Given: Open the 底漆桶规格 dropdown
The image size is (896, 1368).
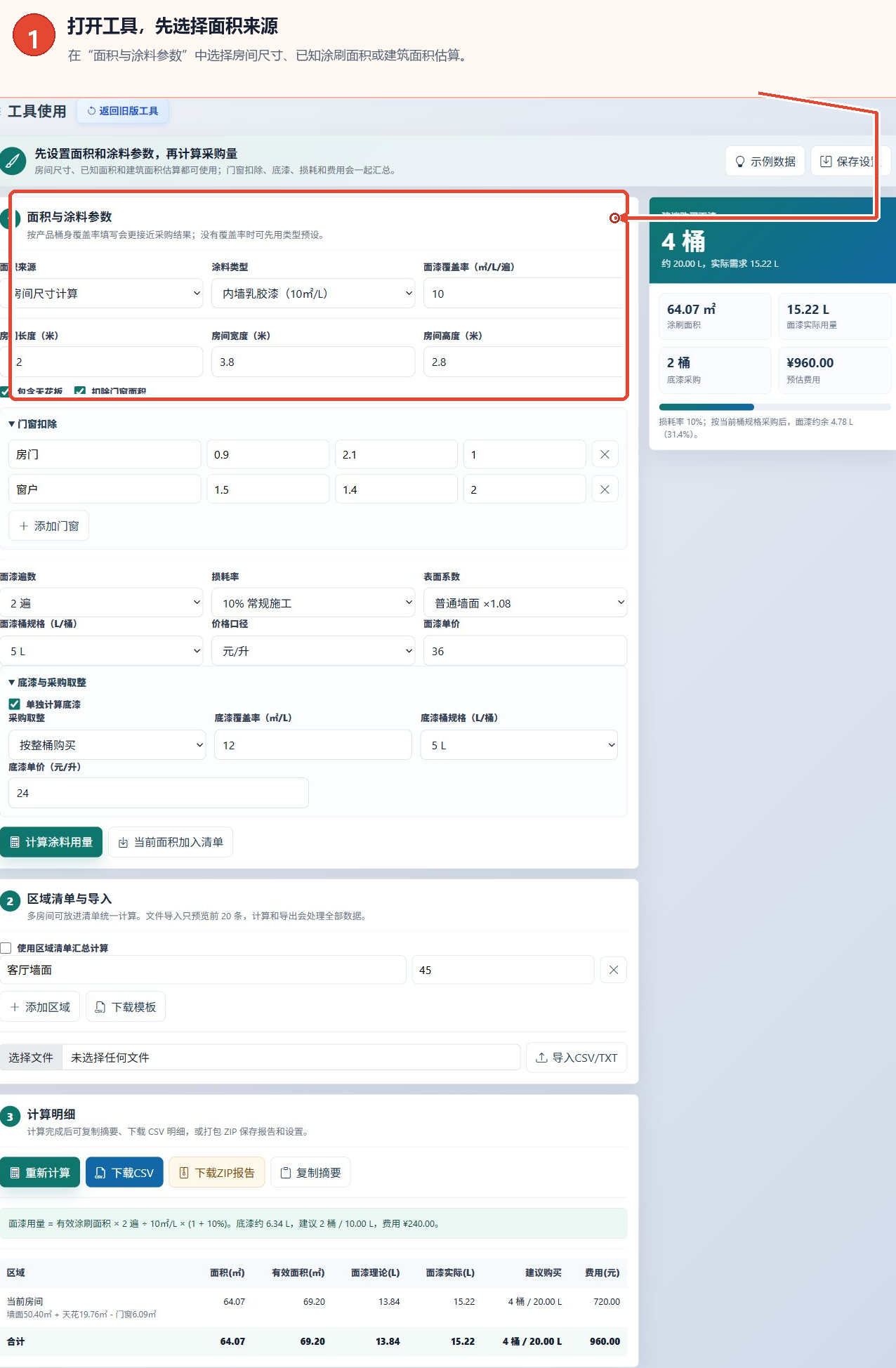Looking at the screenshot, I should click(519, 745).
